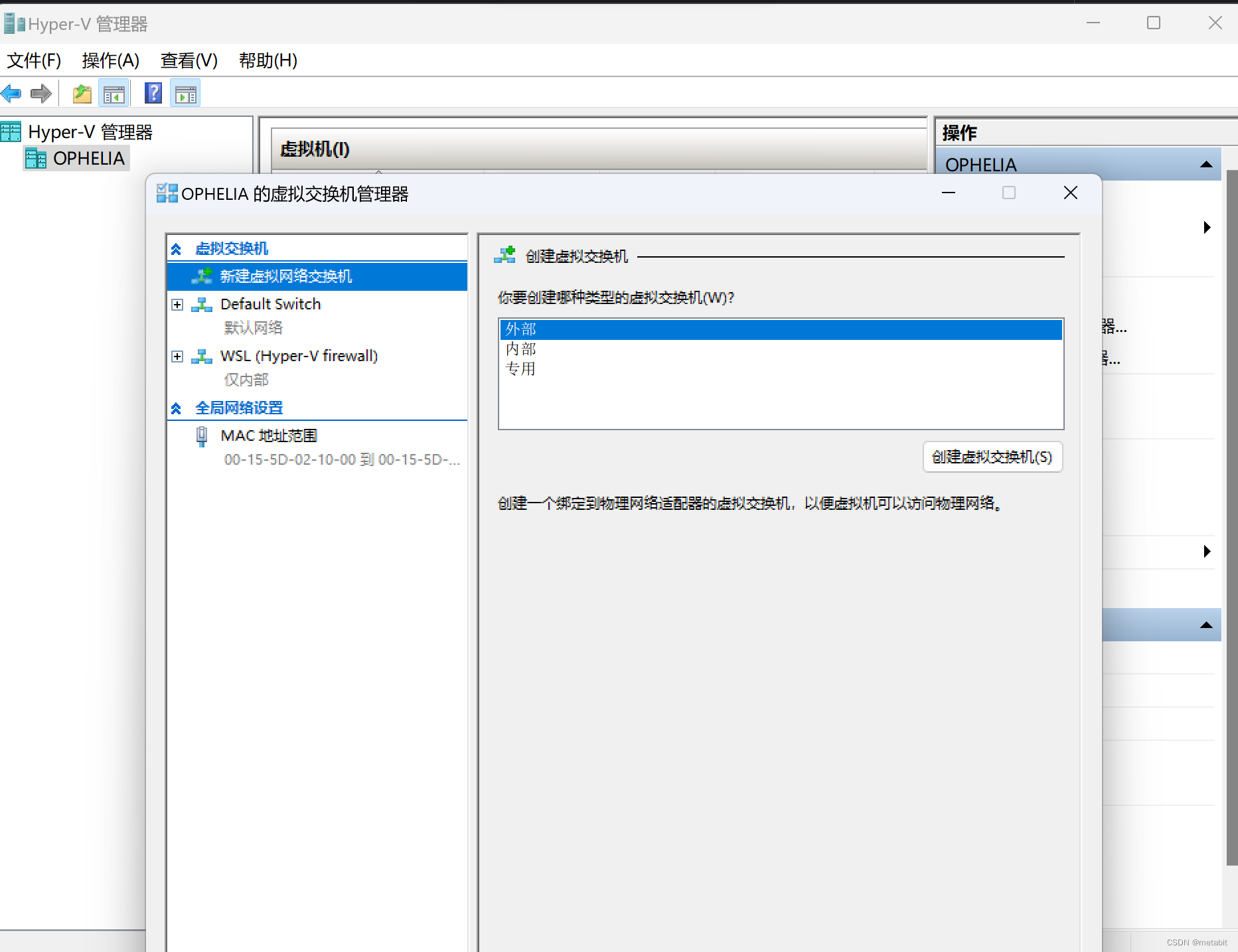The height and width of the screenshot is (952, 1238).
Task: Click the Up one level folder icon
Action: (x=82, y=94)
